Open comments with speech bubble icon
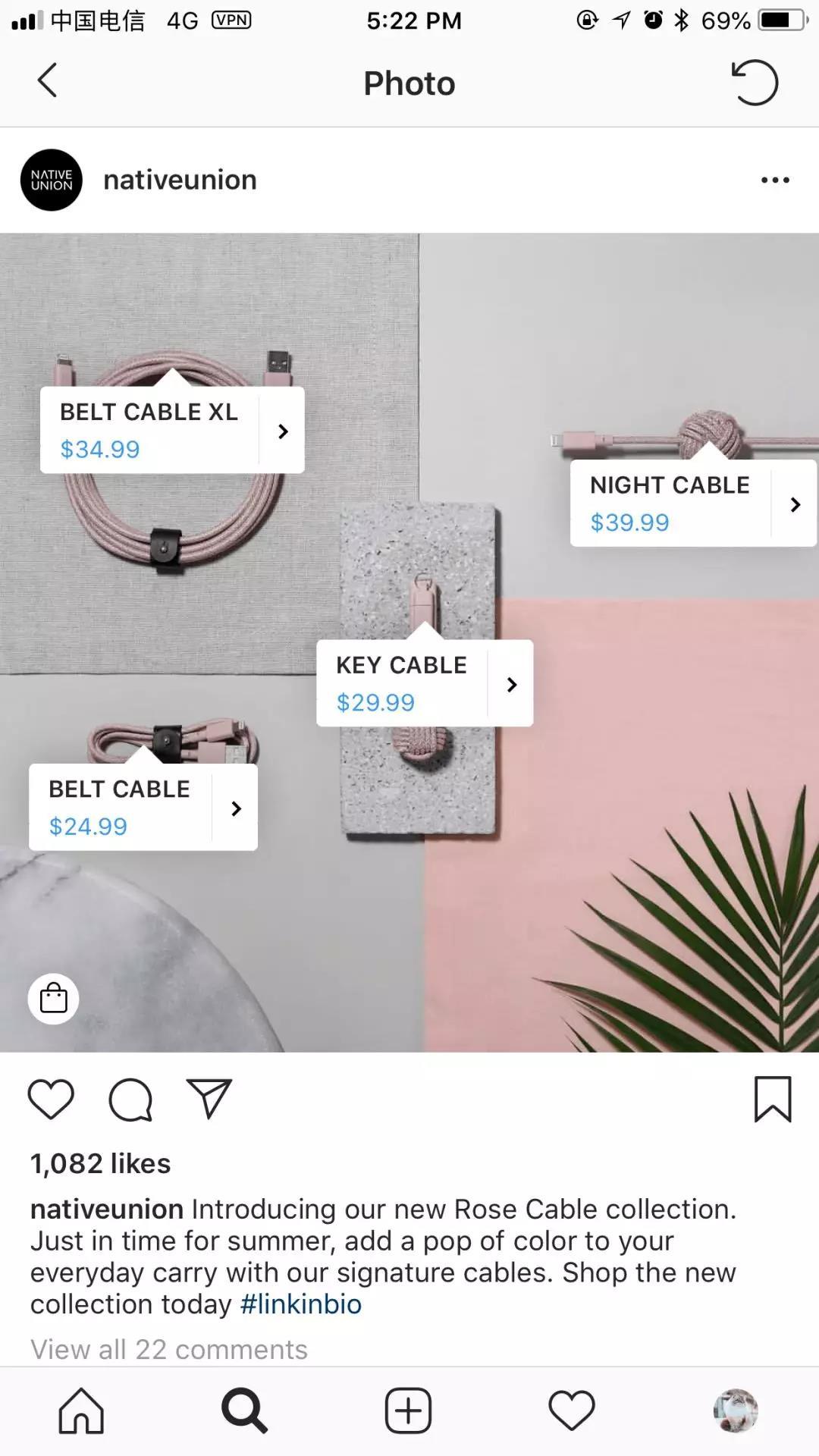 130,1100
